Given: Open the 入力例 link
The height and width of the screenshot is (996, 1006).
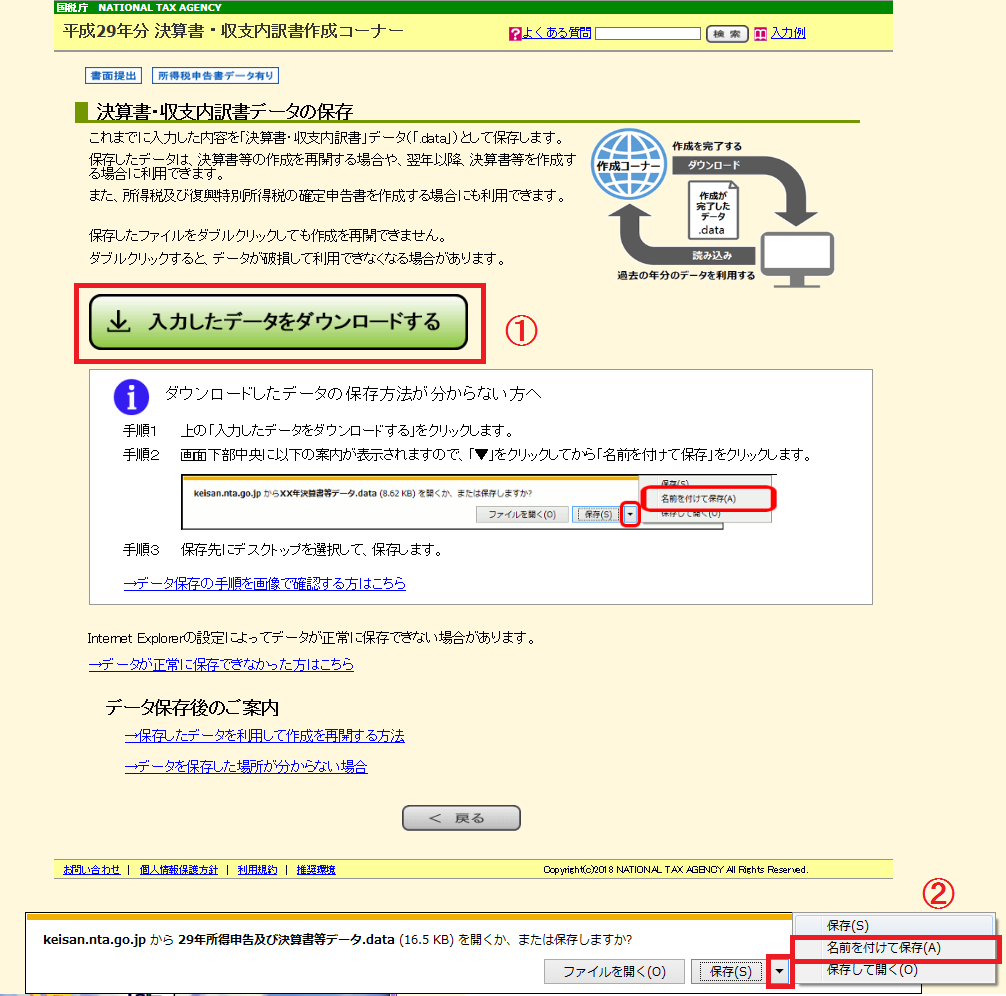Looking at the screenshot, I should coord(788,33).
